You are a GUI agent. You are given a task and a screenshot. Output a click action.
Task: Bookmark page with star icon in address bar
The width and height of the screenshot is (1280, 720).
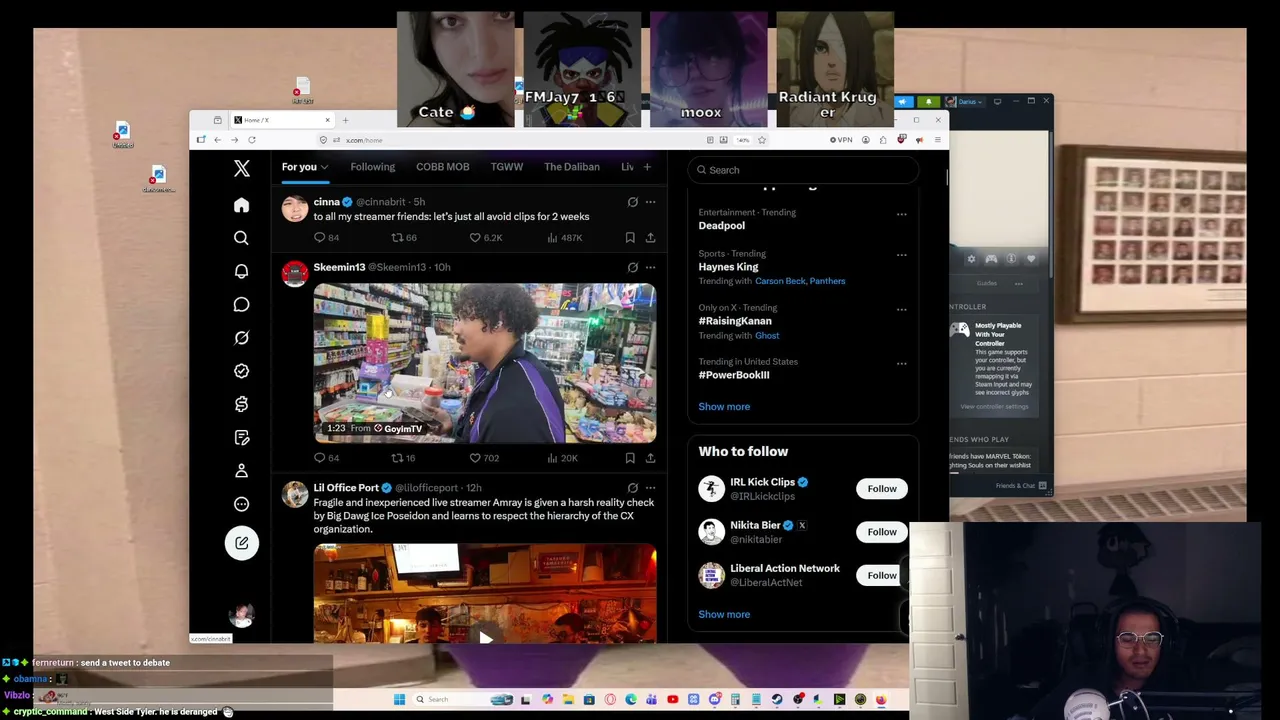coord(762,140)
